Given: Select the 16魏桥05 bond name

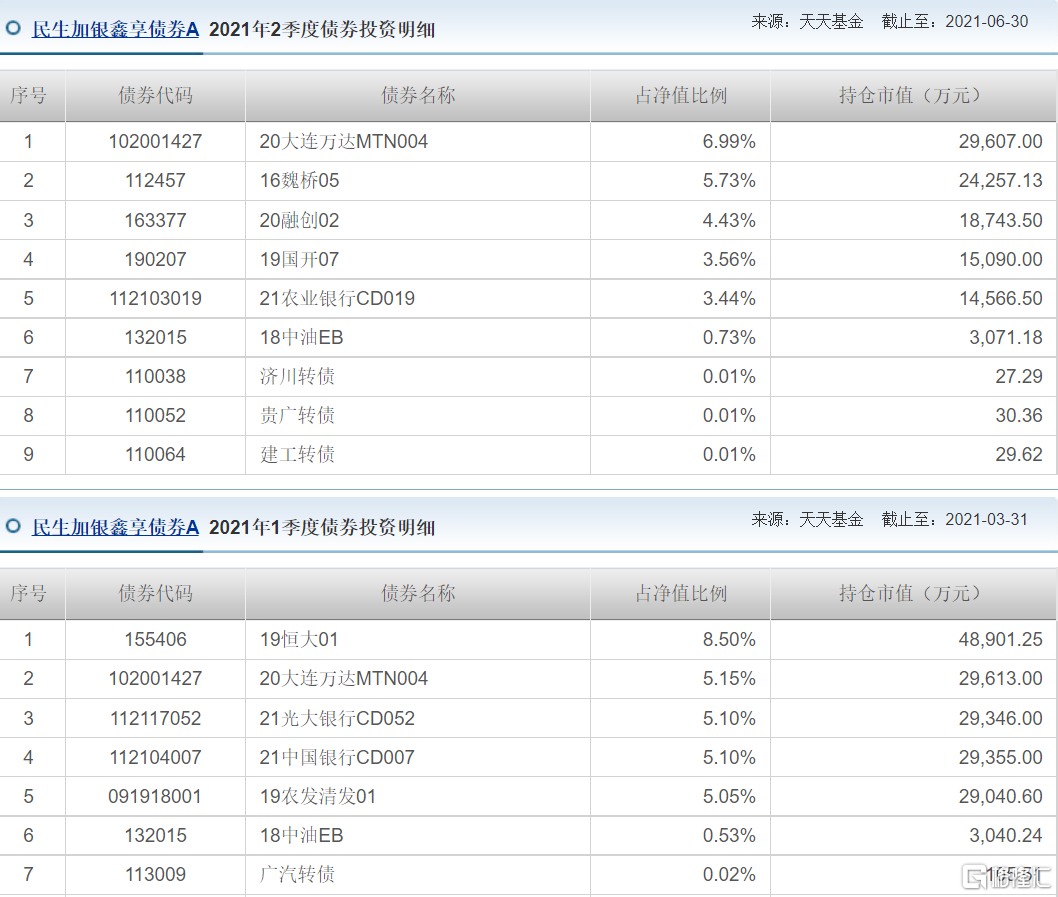Looking at the screenshot, I should [299, 181].
